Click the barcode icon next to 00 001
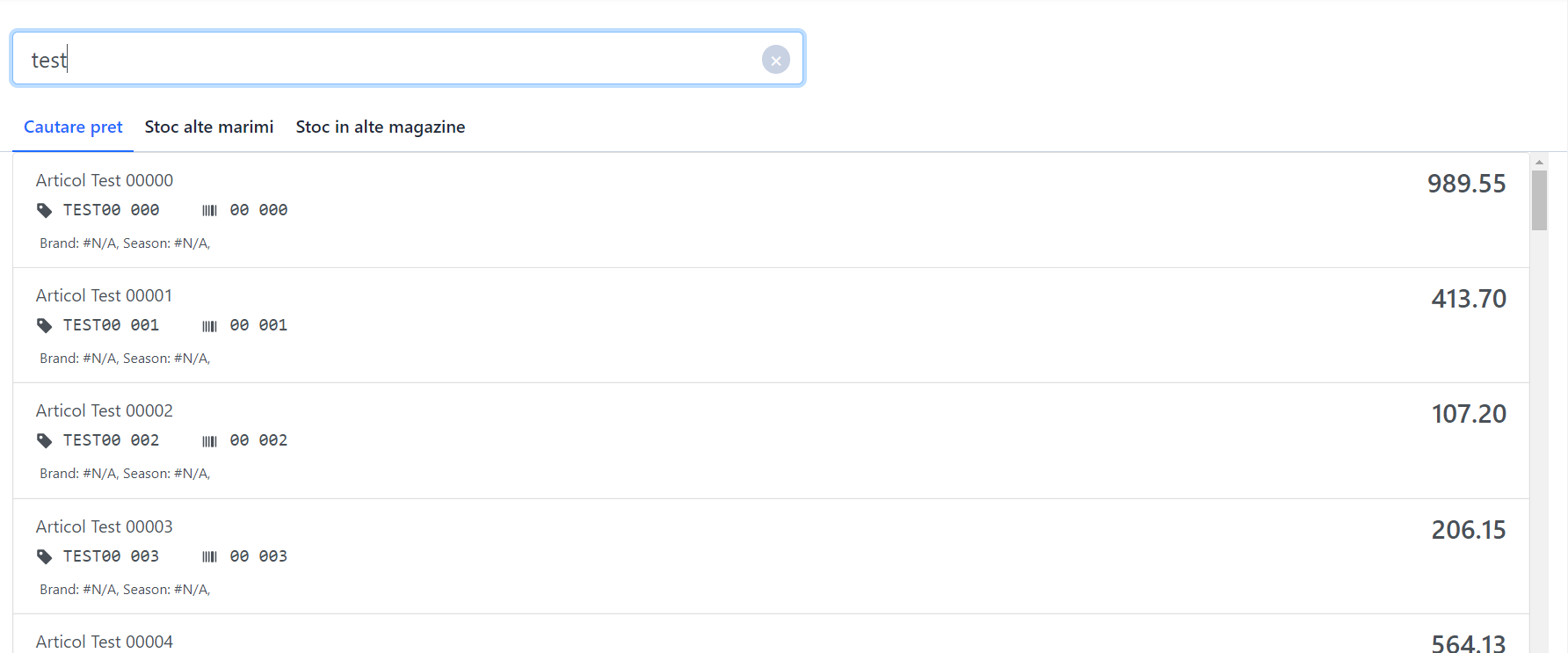Image resolution: width=1568 pixels, height=653 pixels. (209, 326)
